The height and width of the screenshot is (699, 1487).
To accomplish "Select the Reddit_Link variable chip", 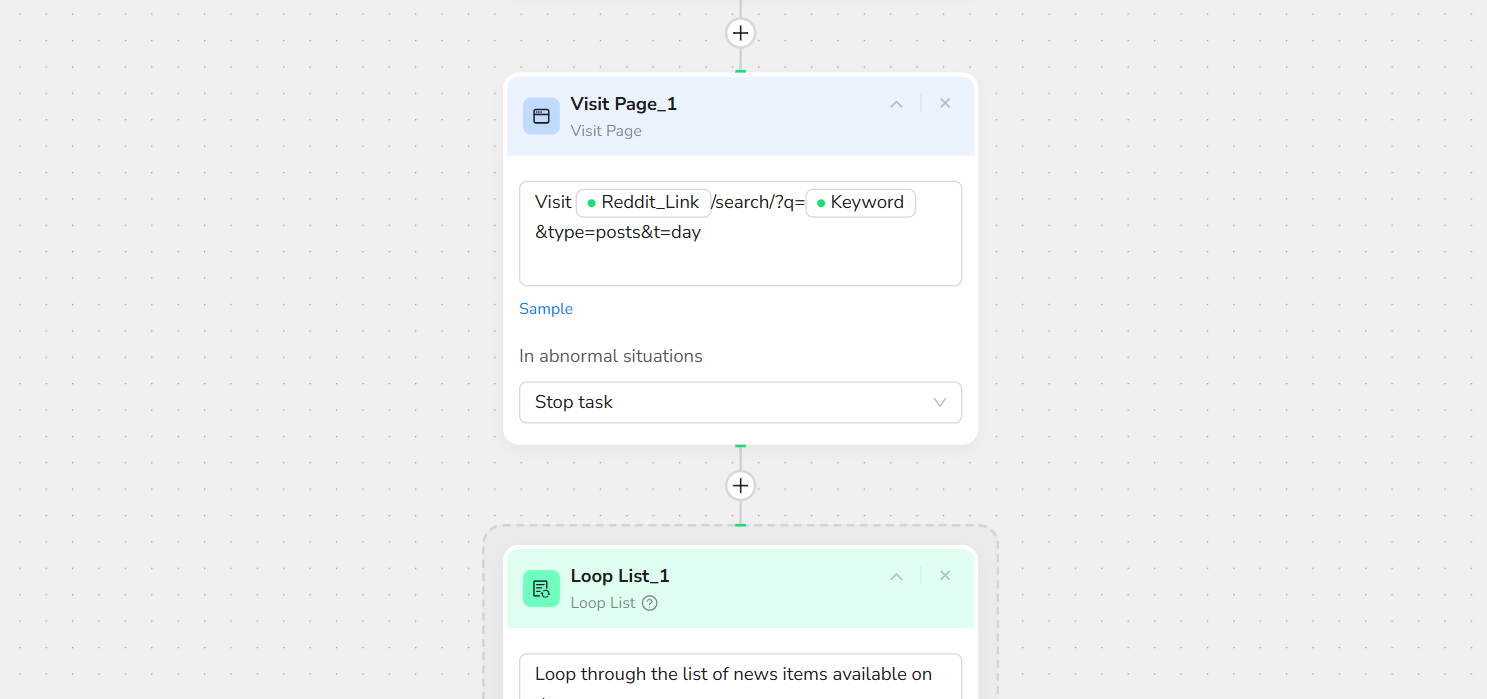I will (x=644, y=203).
